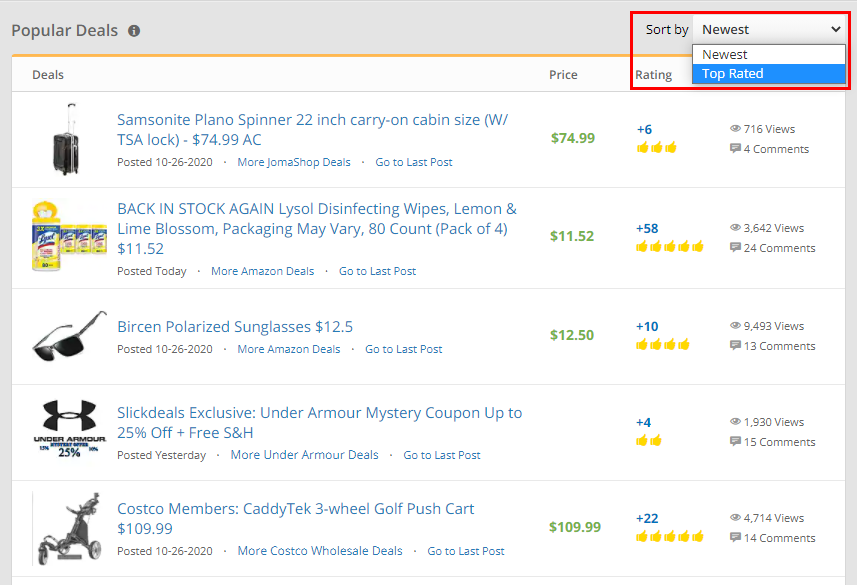Click the Lysol wipes product thumbnail
The height and width of the screenshot is (585, 857).
point(69,236)
